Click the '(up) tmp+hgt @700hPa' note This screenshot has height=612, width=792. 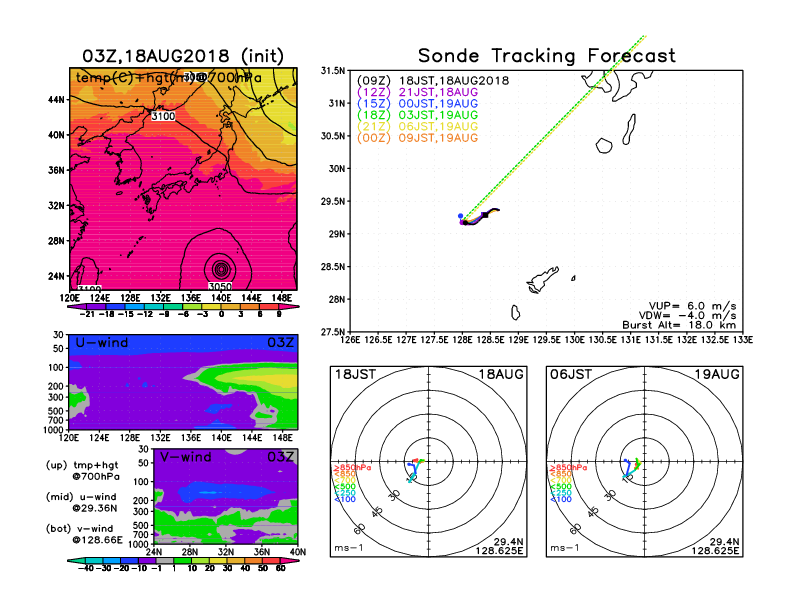[x=82, y=471]
